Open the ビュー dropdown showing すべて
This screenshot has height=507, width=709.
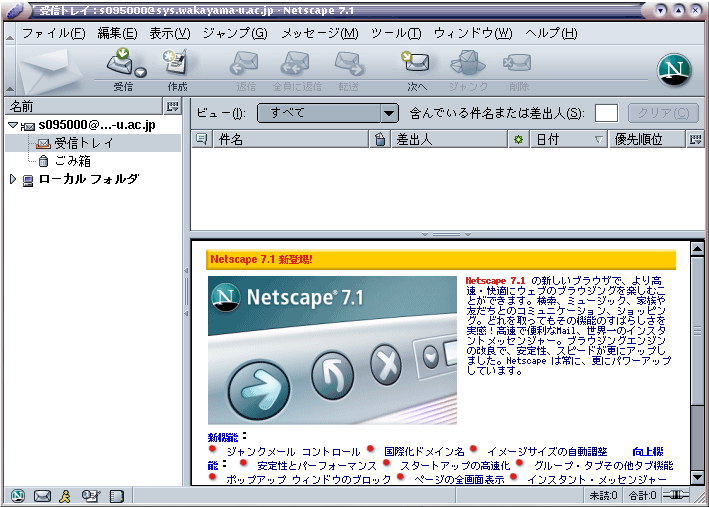point(328,113)
